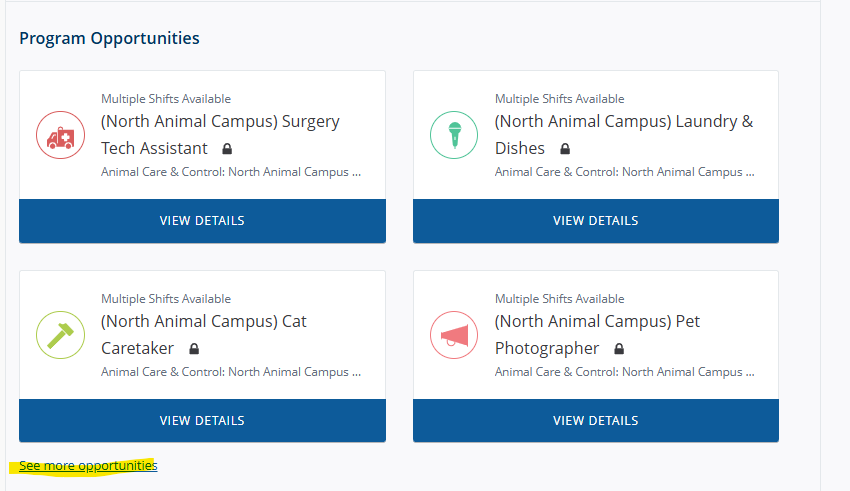The image size is (850, 491).
Task: Open the See more opportunities link
Action: [x=88, y=466]
